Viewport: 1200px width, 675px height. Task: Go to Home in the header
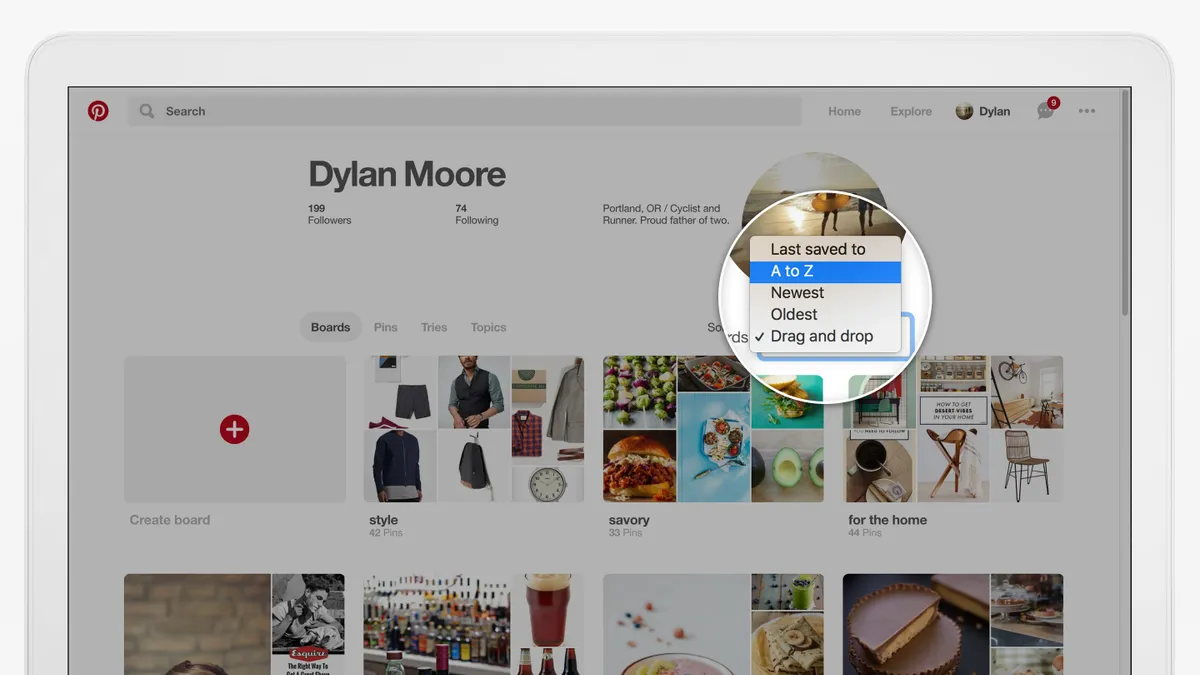[844, 111]
